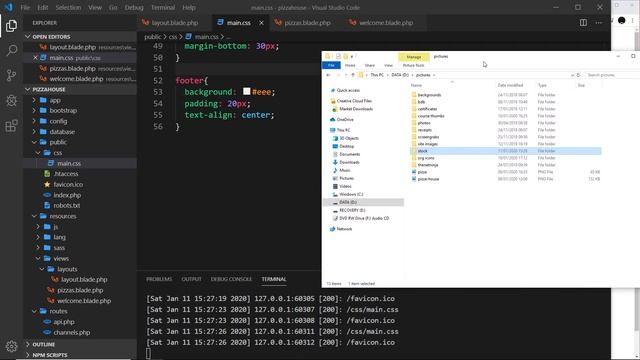Collapse the PIZZAHOUSE project section

tap(28, 89)
